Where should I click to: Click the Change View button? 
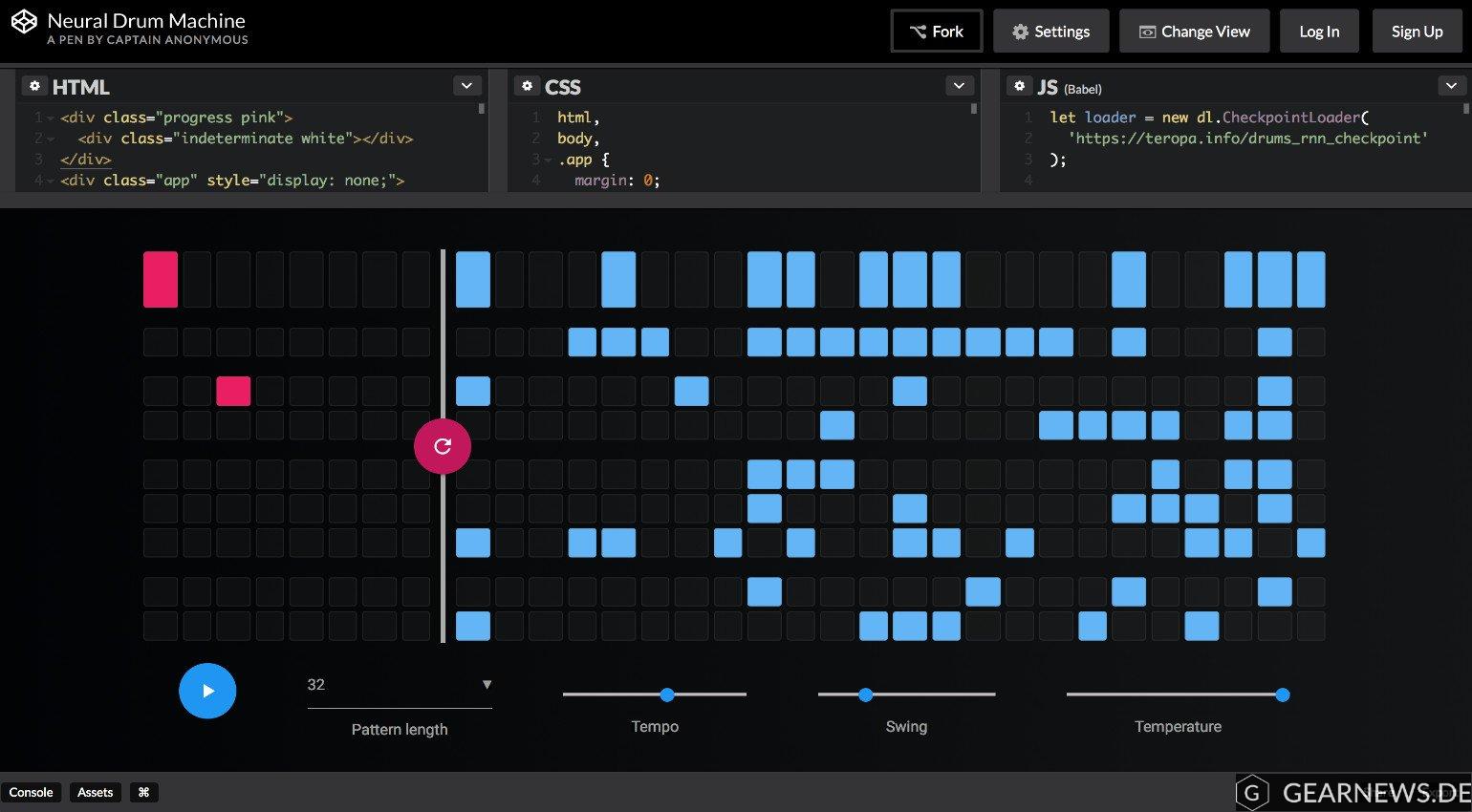(1194, 32)
